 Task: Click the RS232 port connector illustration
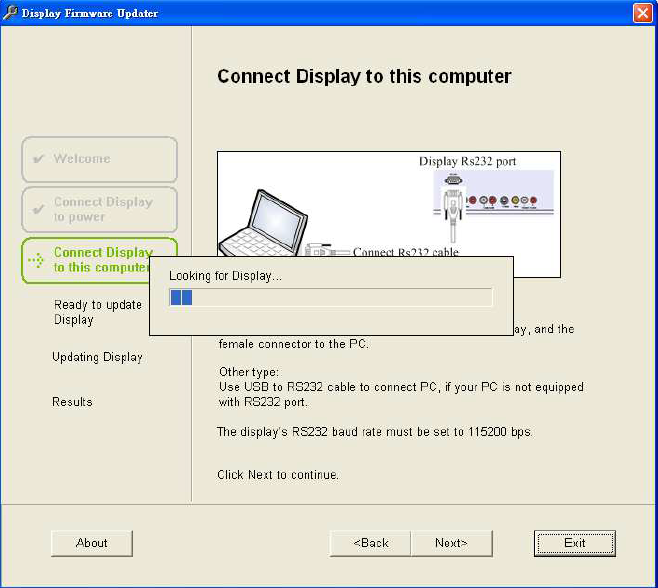[x=453, y=203]
